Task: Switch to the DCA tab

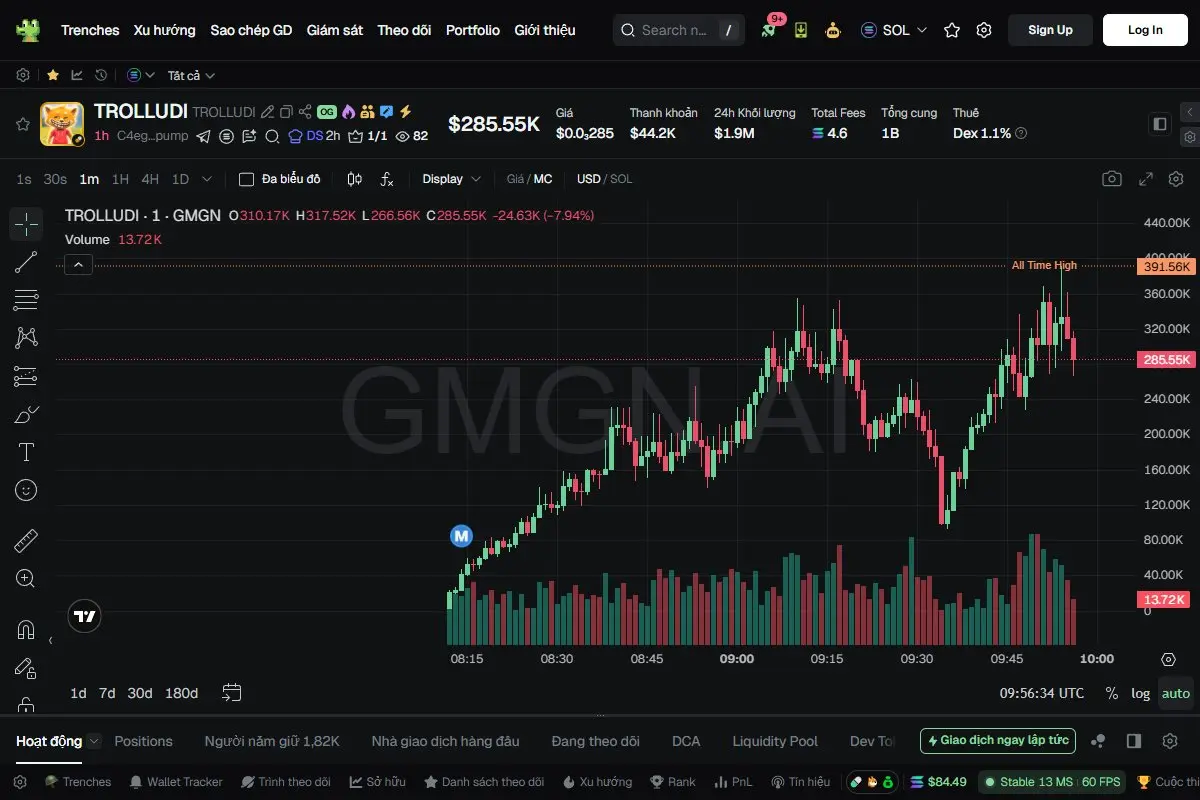Action: (x=686, y=741)
